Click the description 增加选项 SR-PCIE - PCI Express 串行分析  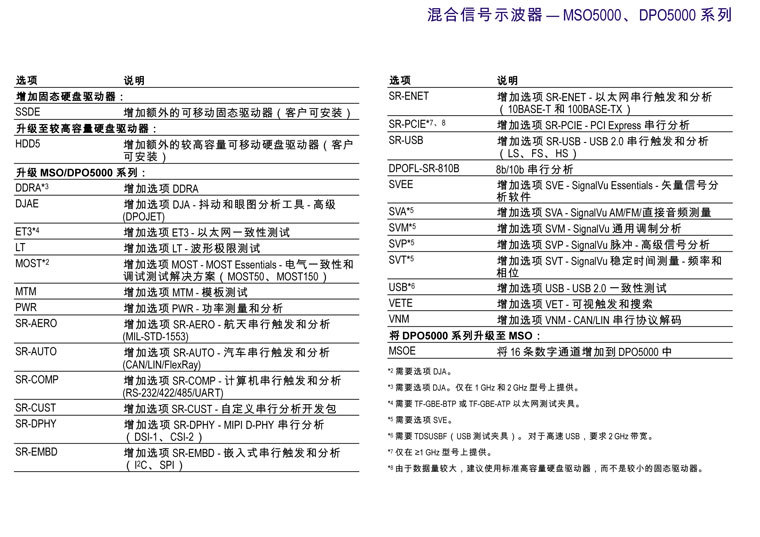tap(593, 125)
